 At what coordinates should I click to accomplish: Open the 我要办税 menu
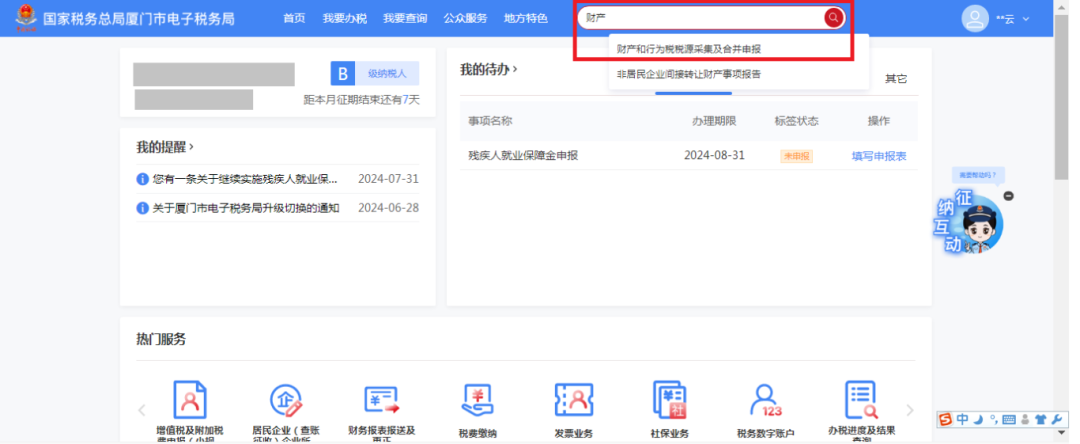344,19
